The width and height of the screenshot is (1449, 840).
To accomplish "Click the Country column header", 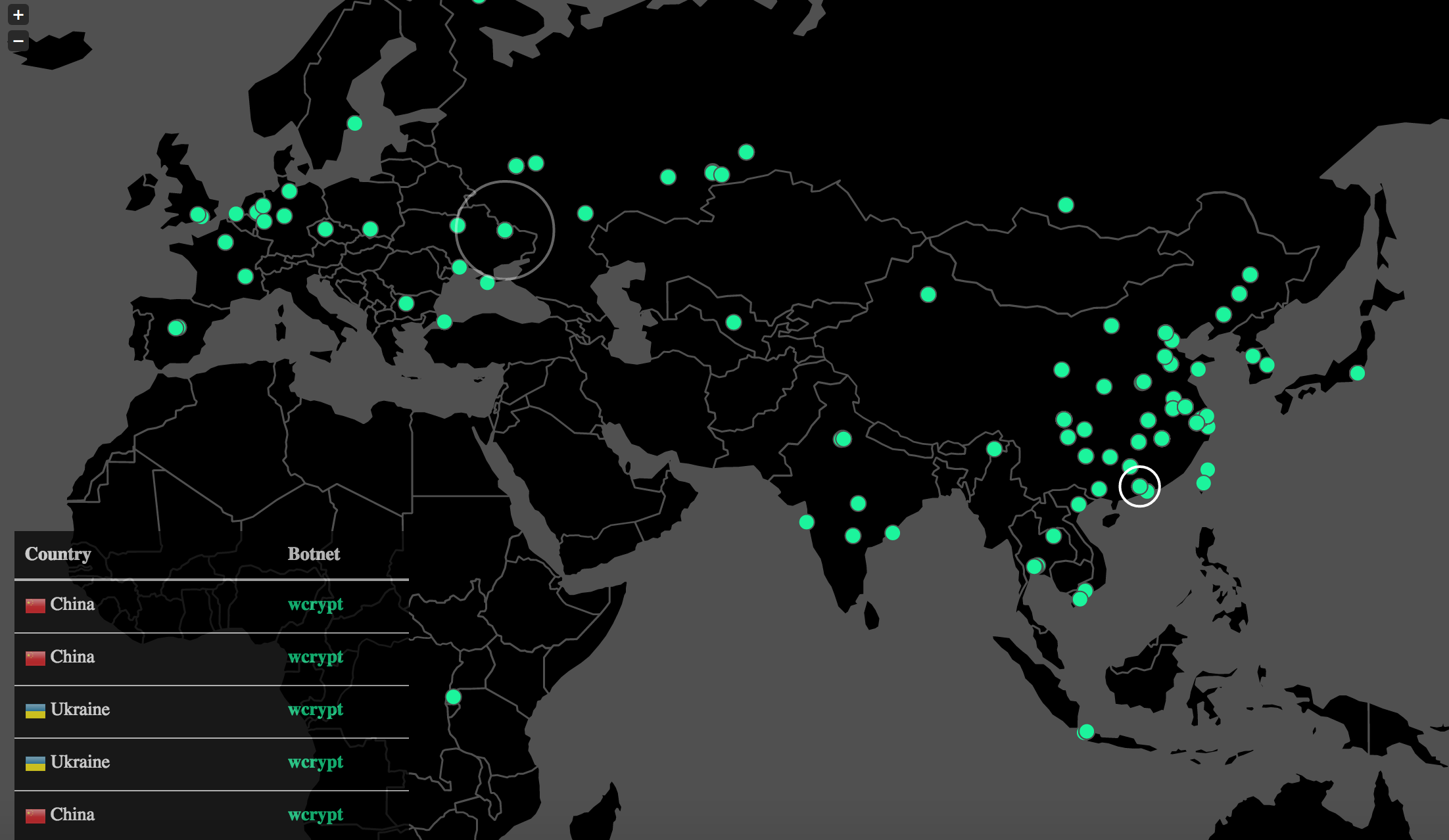I will (x=57, y=553).
